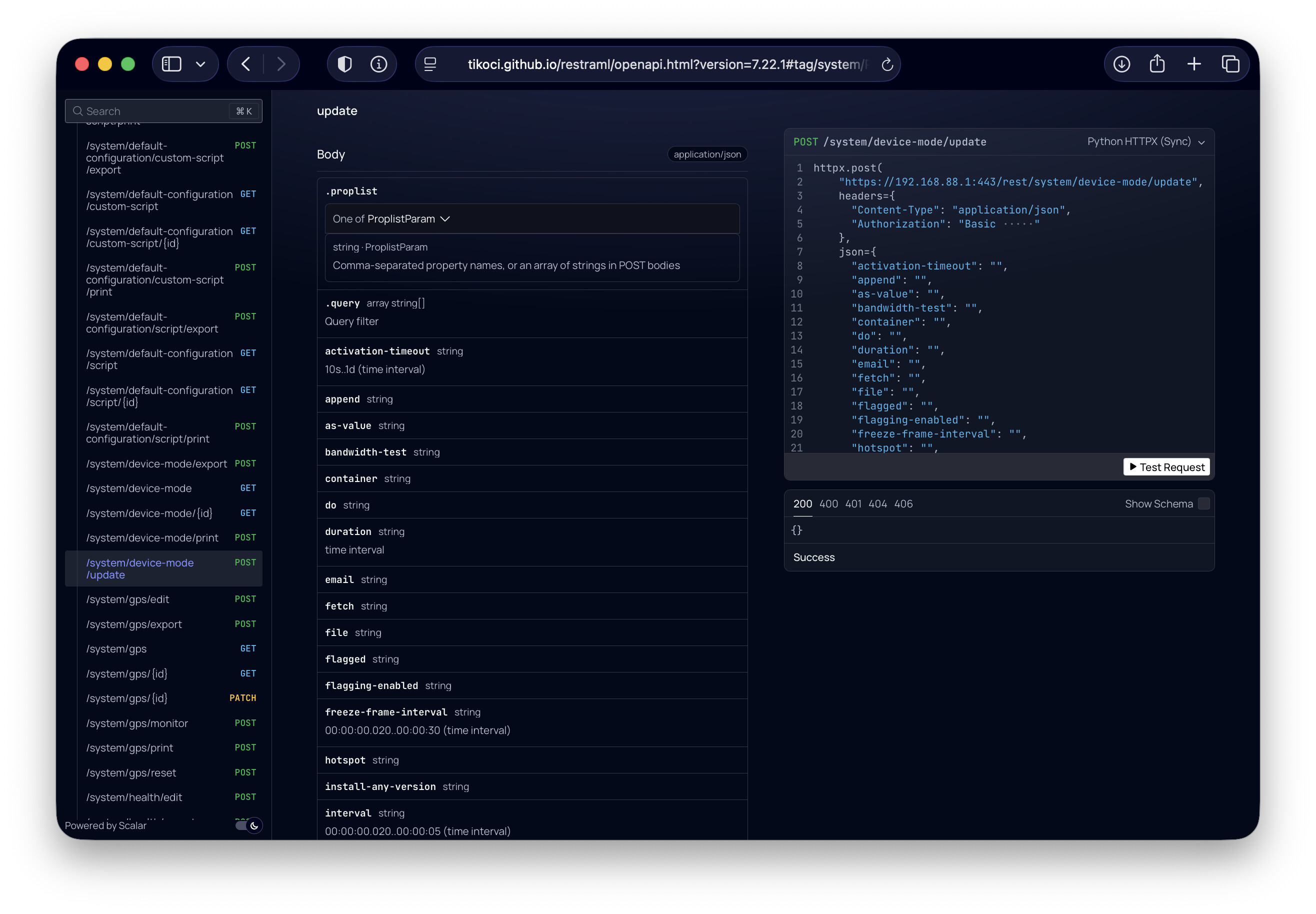Open the Python HTTPX (Sync) language selector
The width and height of the screenshot is (1316, 914).
coord(1146,141)
